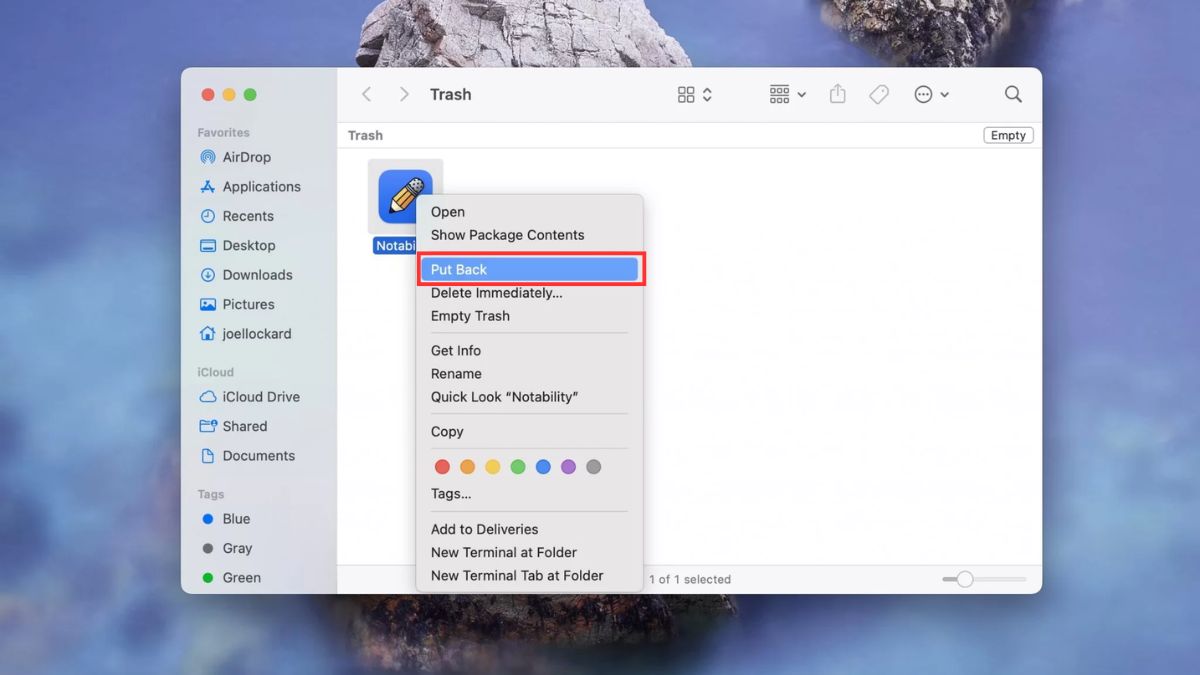Start a search with the magnifier icon

(1013, 94)
